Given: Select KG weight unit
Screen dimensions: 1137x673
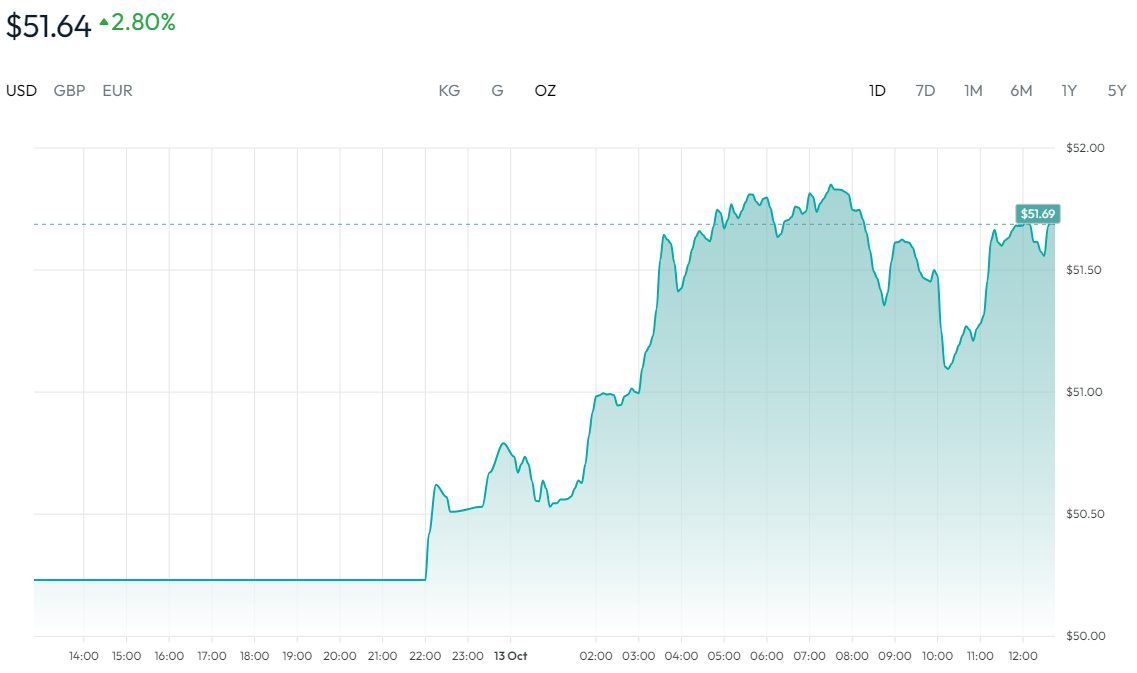Looking at the screenshot, I should click(x=449, y=91).
